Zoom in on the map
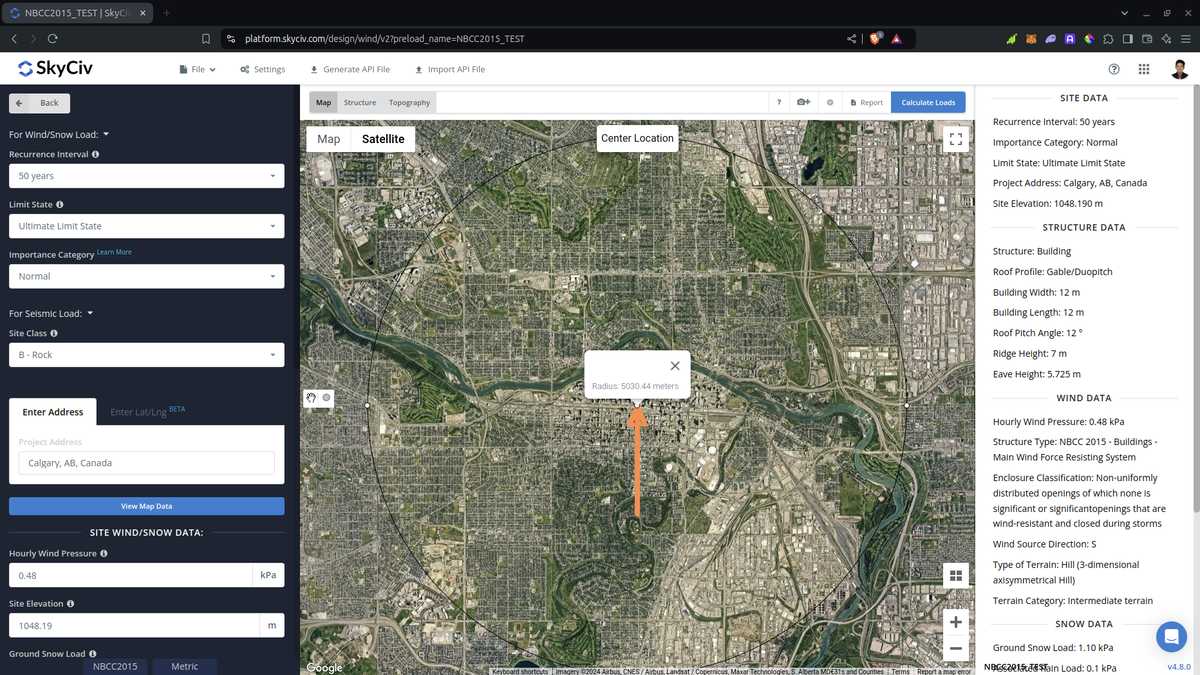This screenshot has height=675, width=1200. pos(955,622)
